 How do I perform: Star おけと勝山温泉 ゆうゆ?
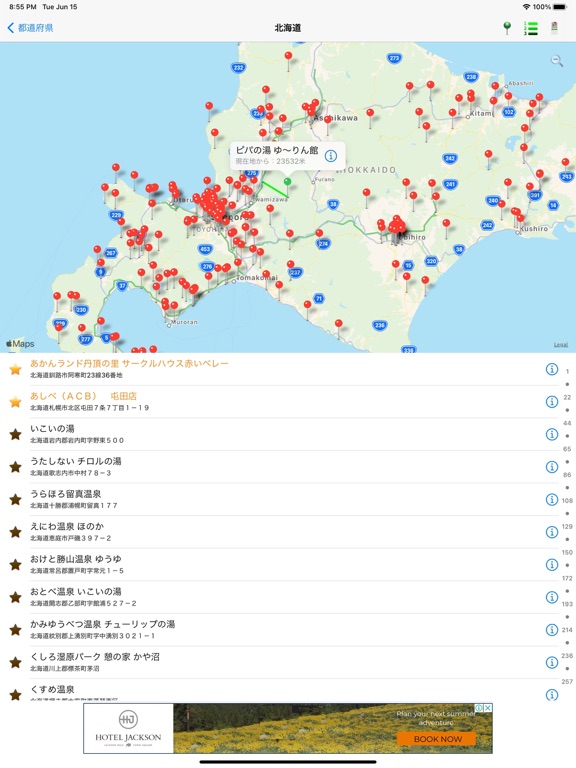tap(16, 564)
